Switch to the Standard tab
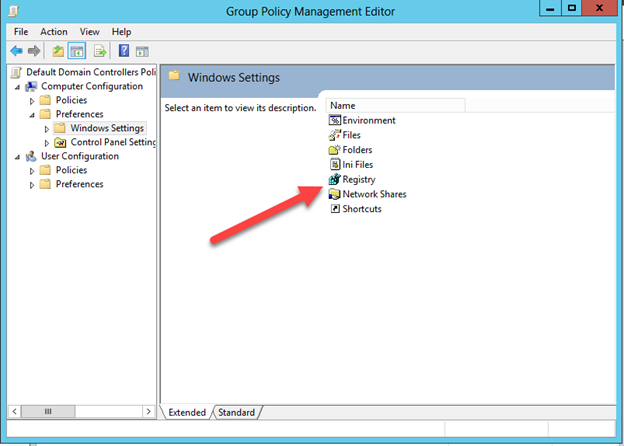Viewport: 624px width, 446px height. pos(236,412)
